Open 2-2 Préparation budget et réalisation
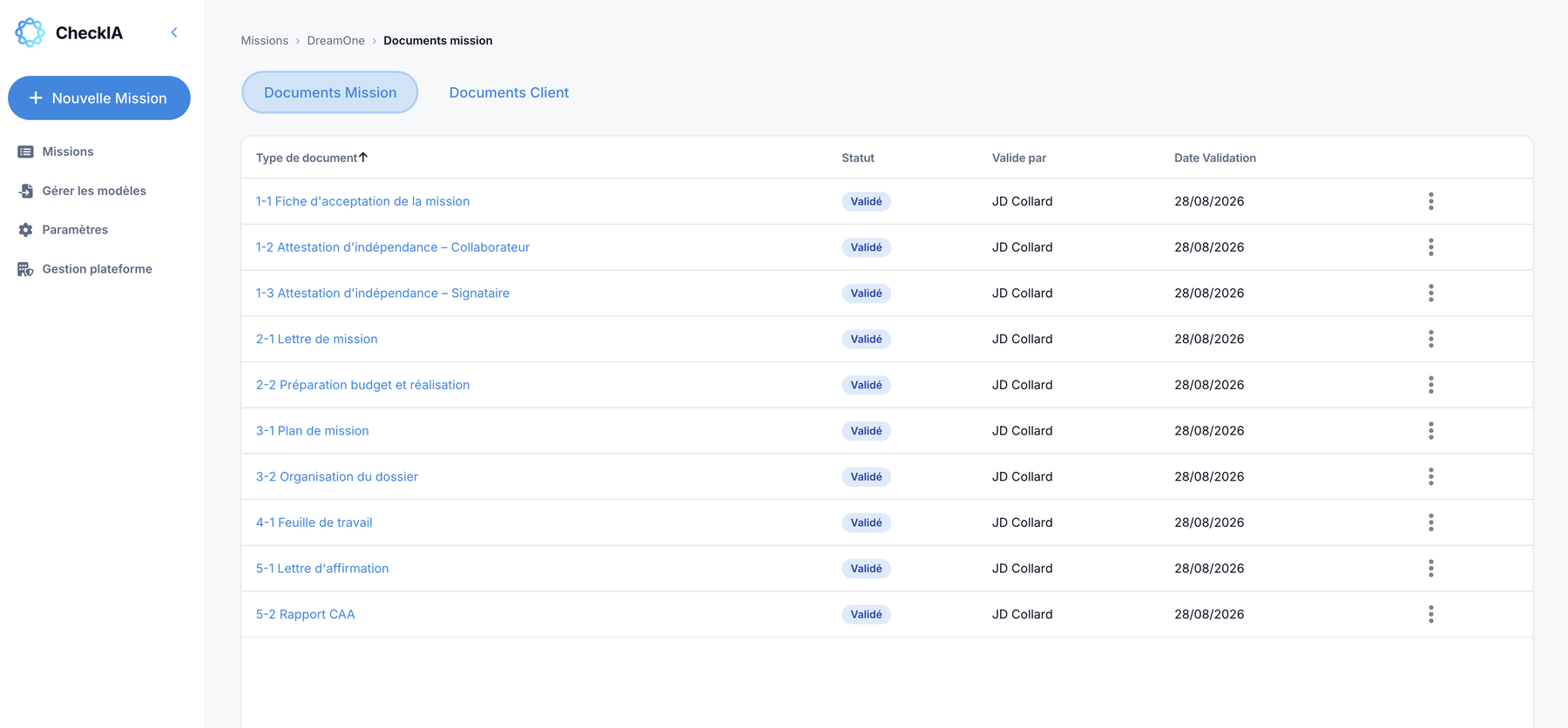 click(x=362, y=385)
